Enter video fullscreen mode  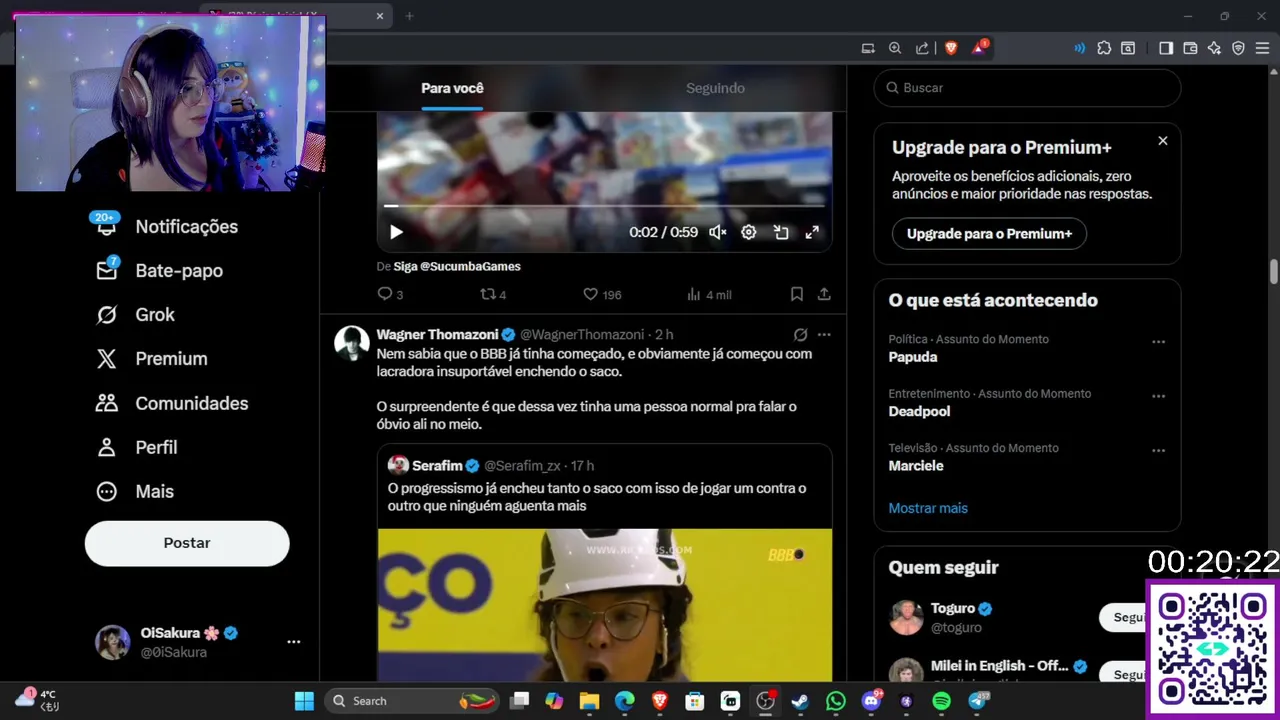812,232
